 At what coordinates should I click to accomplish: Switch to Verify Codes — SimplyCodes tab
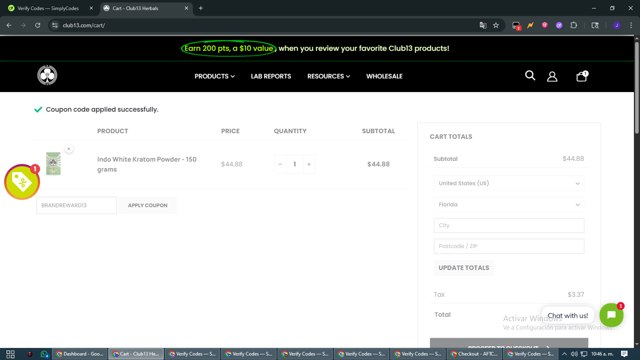coord(48,8)
